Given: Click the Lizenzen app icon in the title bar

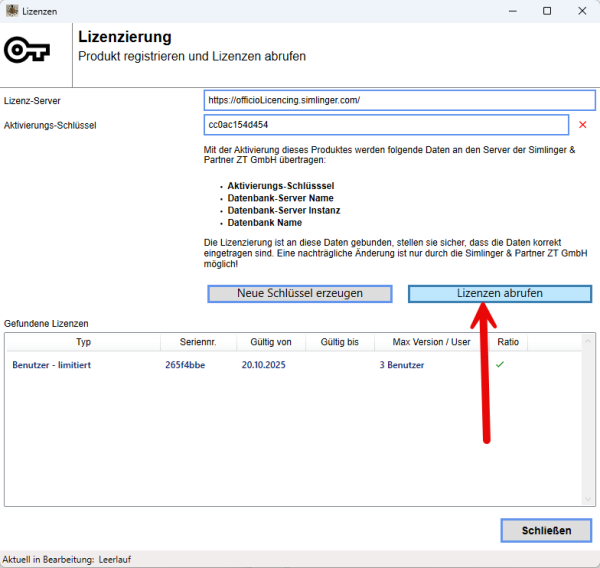Looking at the screenshot, I should click(x=11, y=10).
